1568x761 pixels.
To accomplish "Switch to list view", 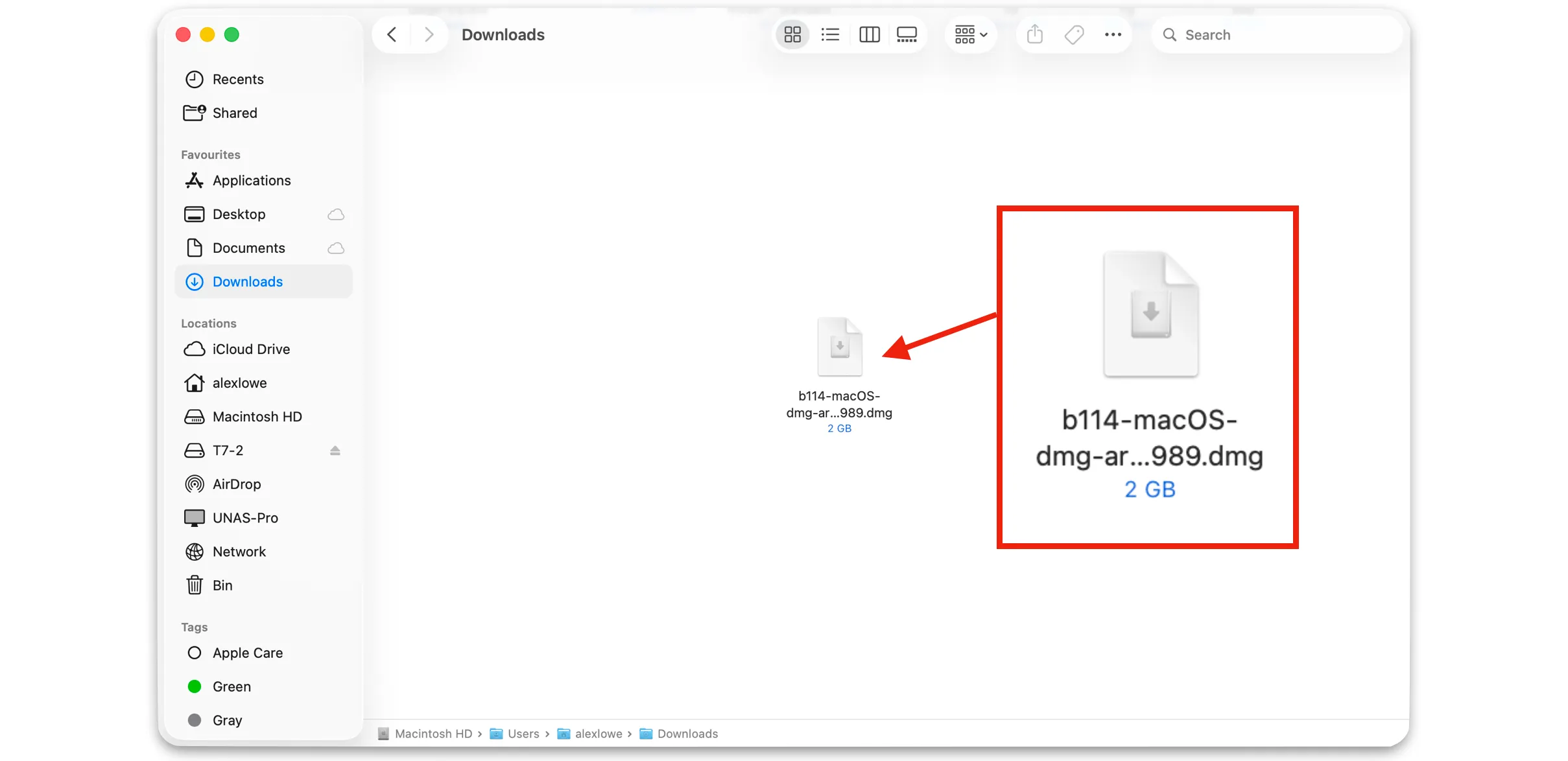I will click(x=831, y=34).
